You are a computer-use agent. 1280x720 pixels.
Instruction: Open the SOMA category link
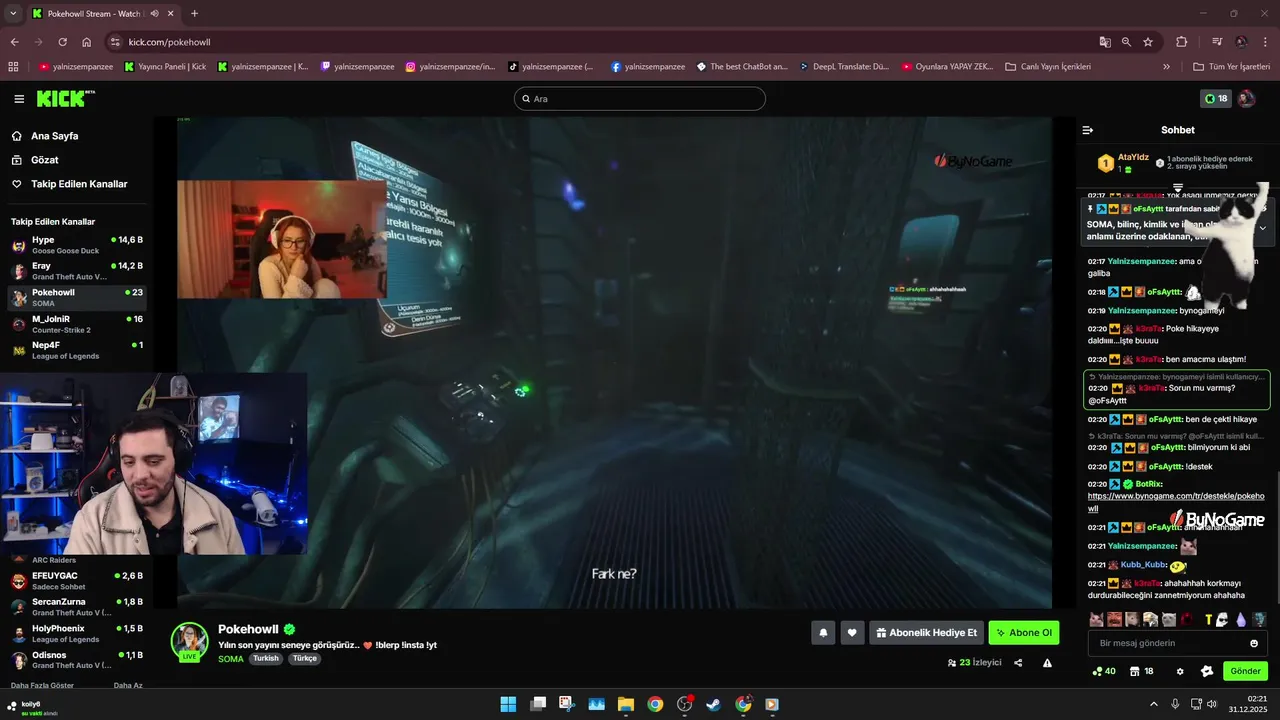click(230, 659)
